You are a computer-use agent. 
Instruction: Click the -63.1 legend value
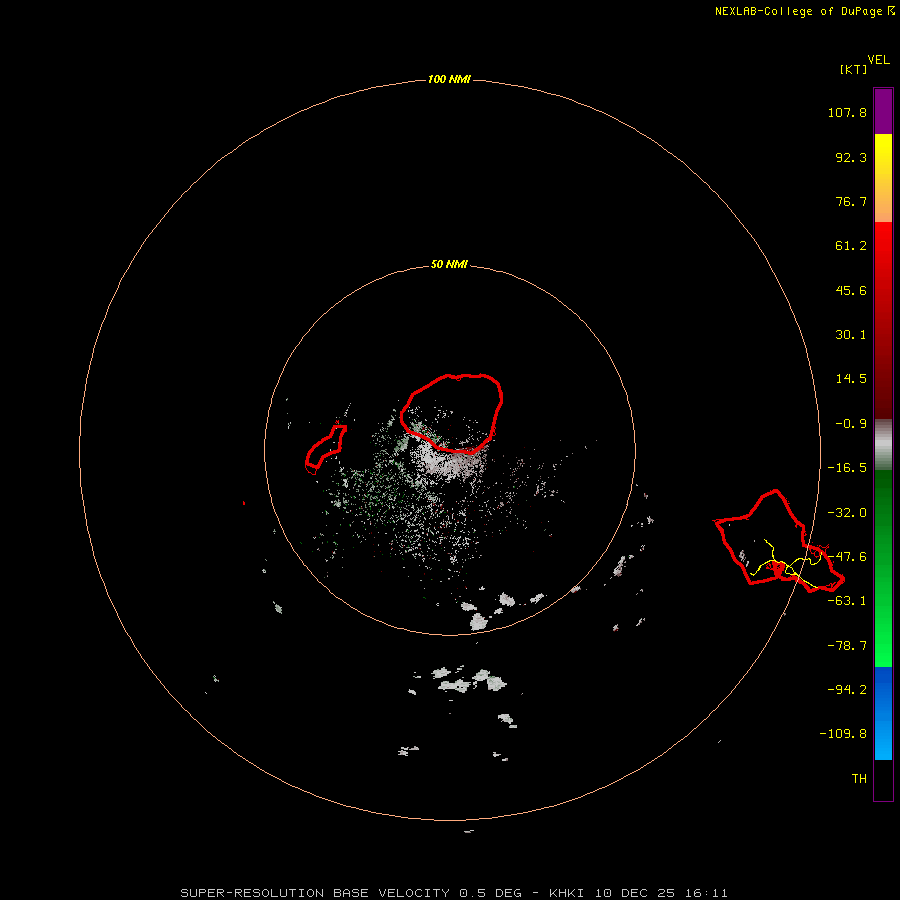tap(847, 601)
